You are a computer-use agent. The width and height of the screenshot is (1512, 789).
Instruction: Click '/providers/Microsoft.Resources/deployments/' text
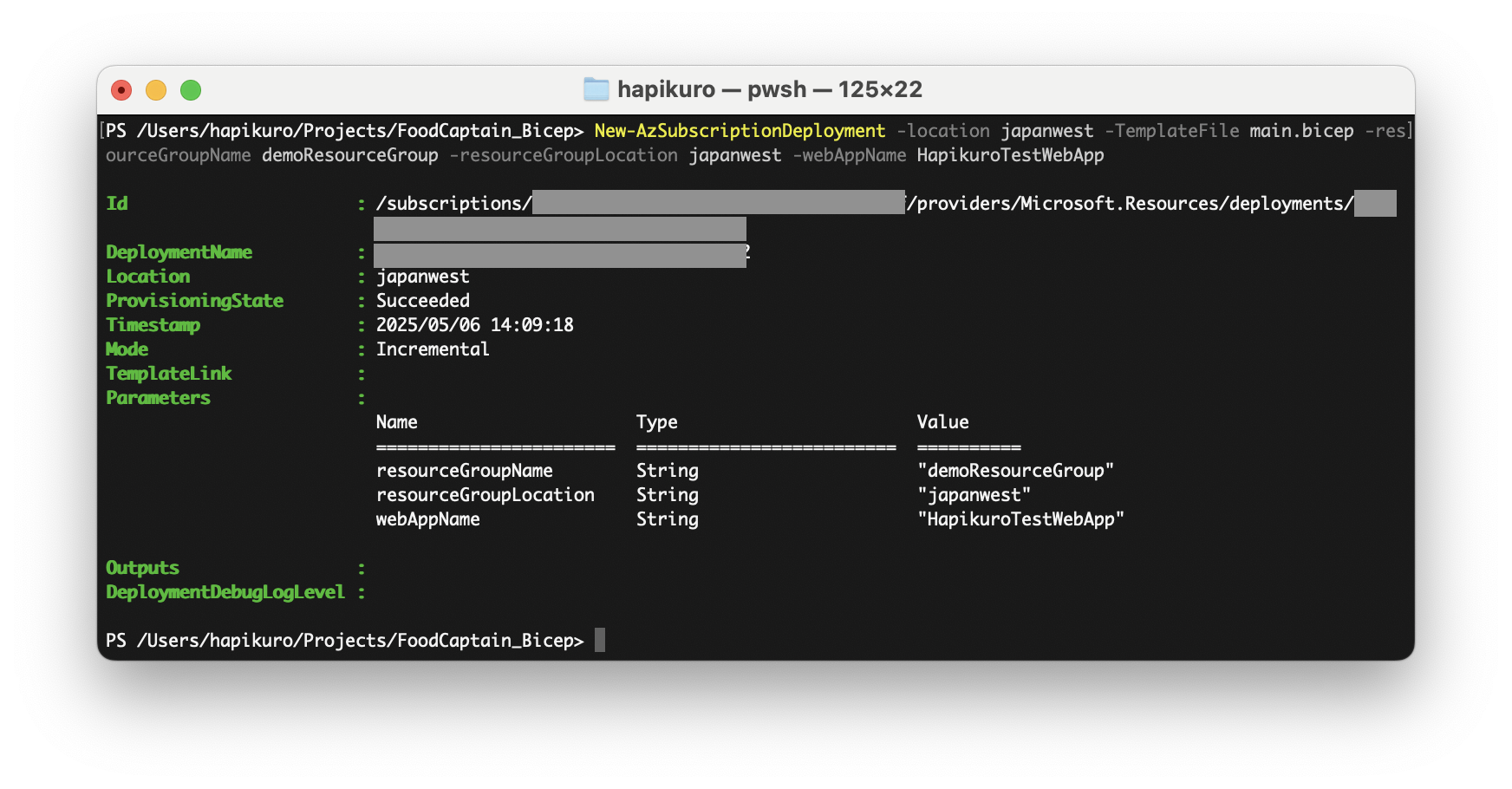click(1130, 204)
